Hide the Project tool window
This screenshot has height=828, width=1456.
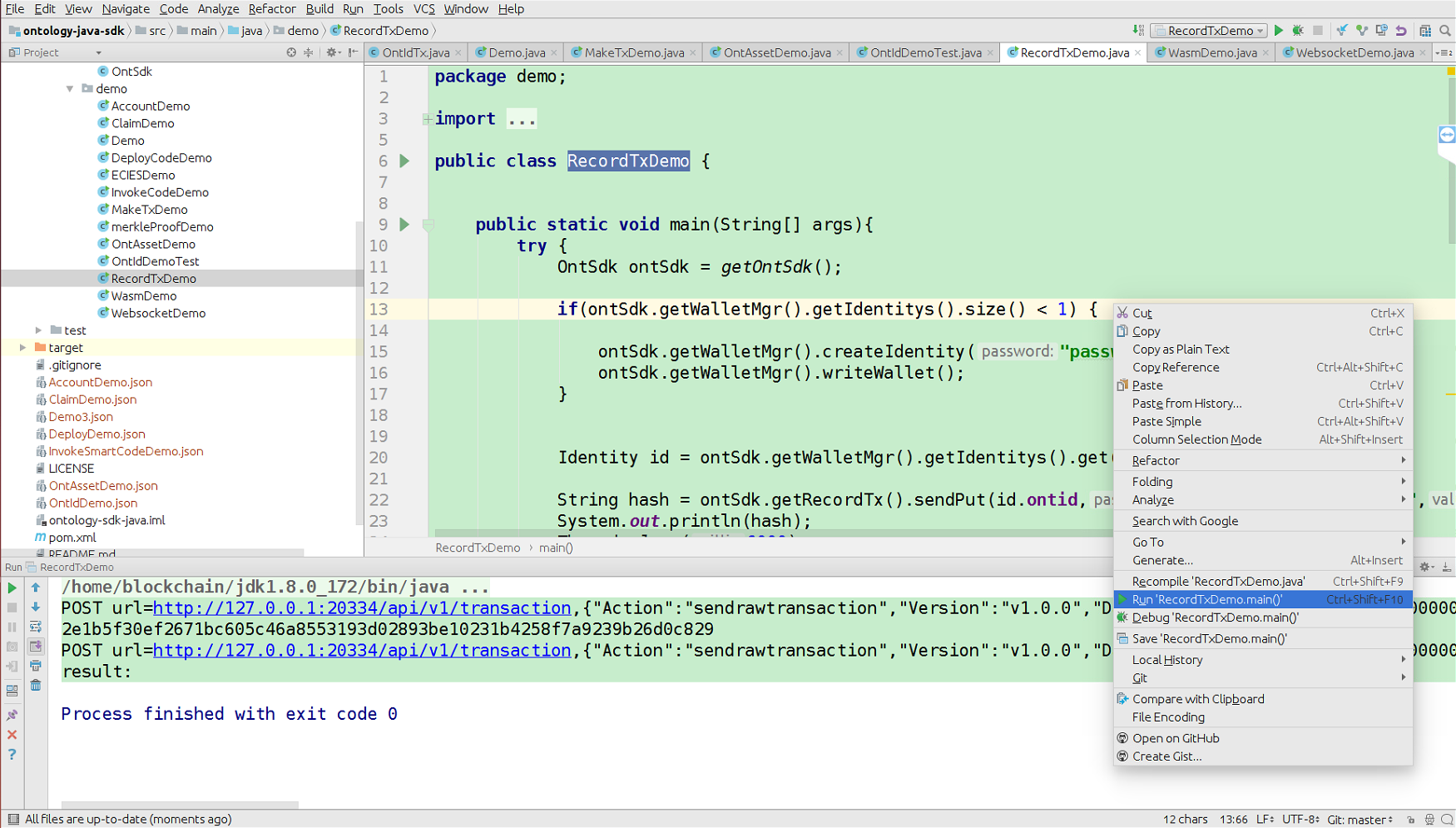tap(353, 52)
